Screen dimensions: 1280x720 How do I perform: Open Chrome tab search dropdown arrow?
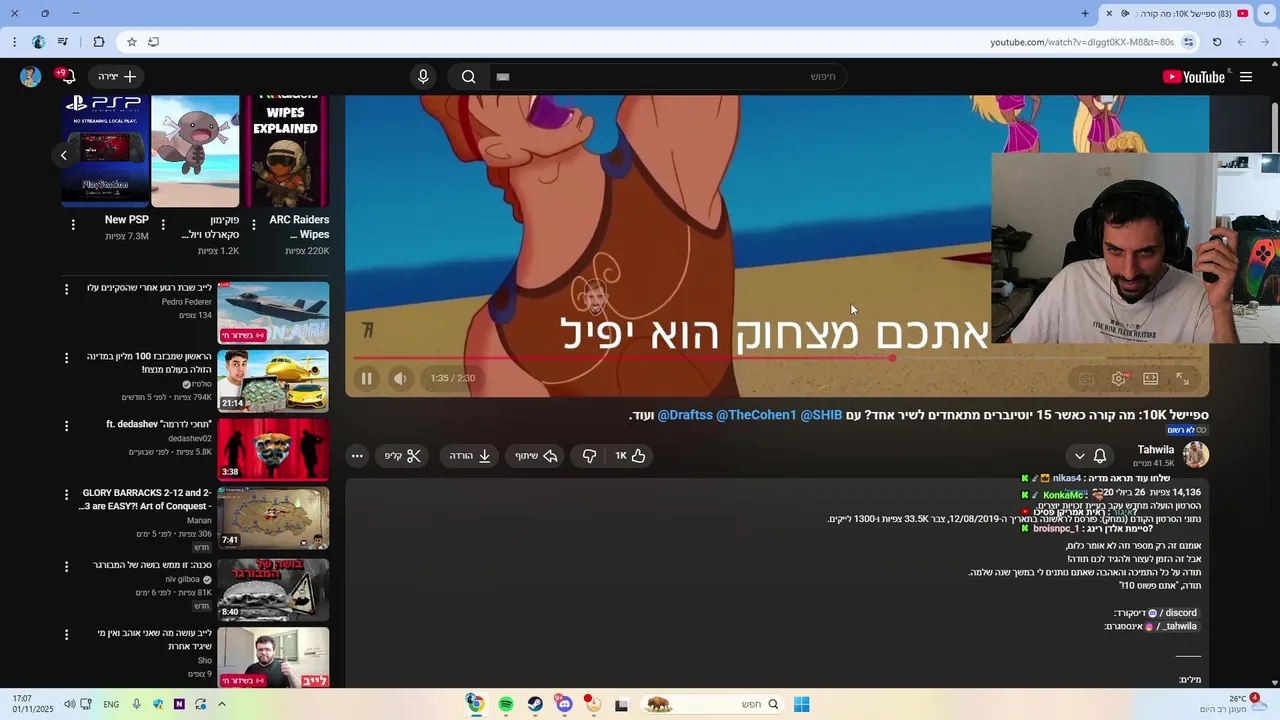[1267, 14]
